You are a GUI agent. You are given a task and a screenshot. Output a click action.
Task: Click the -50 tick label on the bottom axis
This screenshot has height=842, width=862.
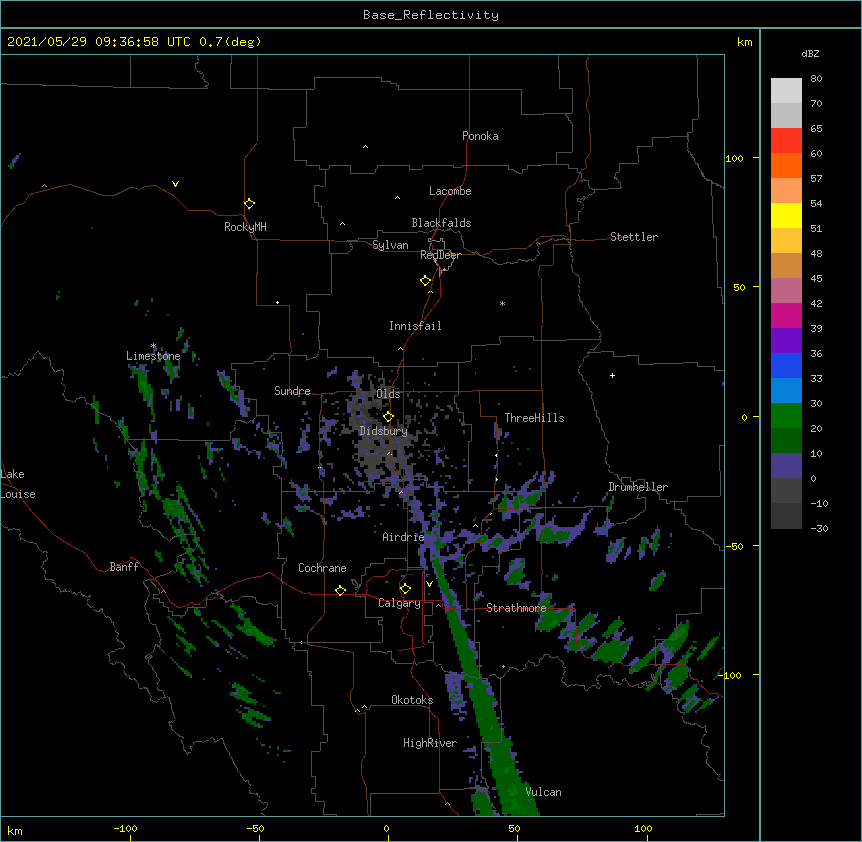click(x=255, y=828)
